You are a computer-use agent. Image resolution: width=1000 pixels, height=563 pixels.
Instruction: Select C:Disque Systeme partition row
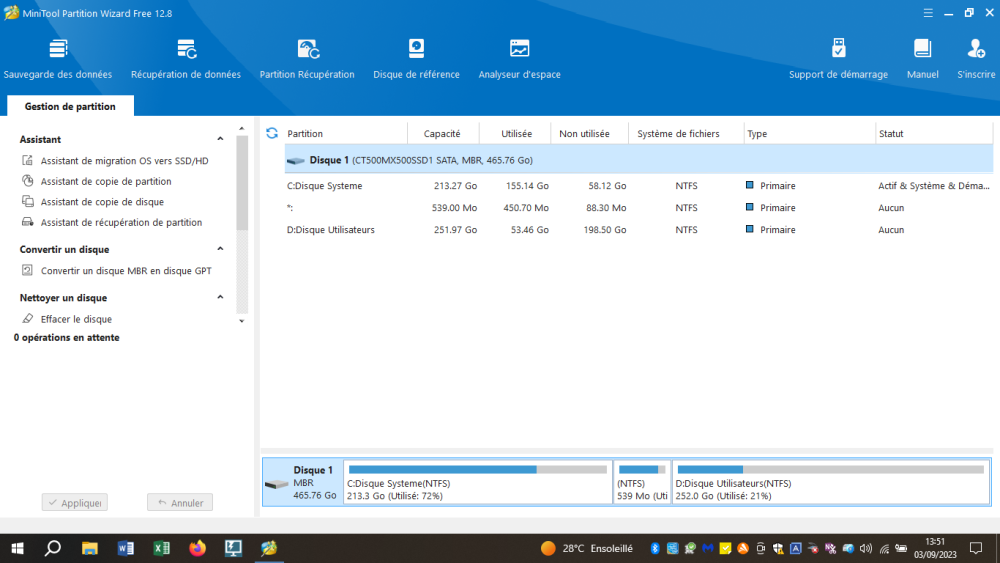click(x=638, y=186)
